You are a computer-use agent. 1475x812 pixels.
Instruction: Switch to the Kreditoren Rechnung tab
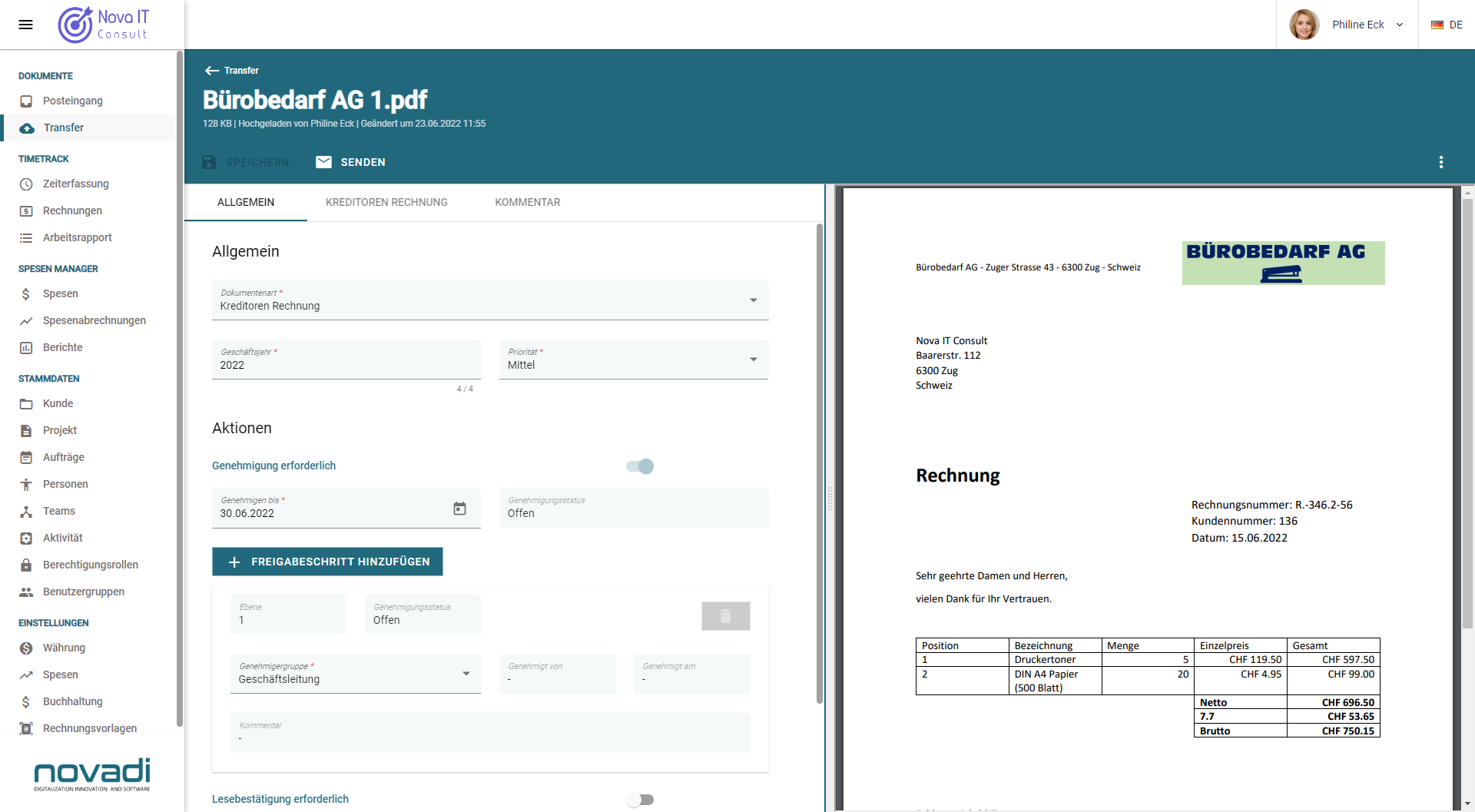pyautogui.click(x=386, y=203)
